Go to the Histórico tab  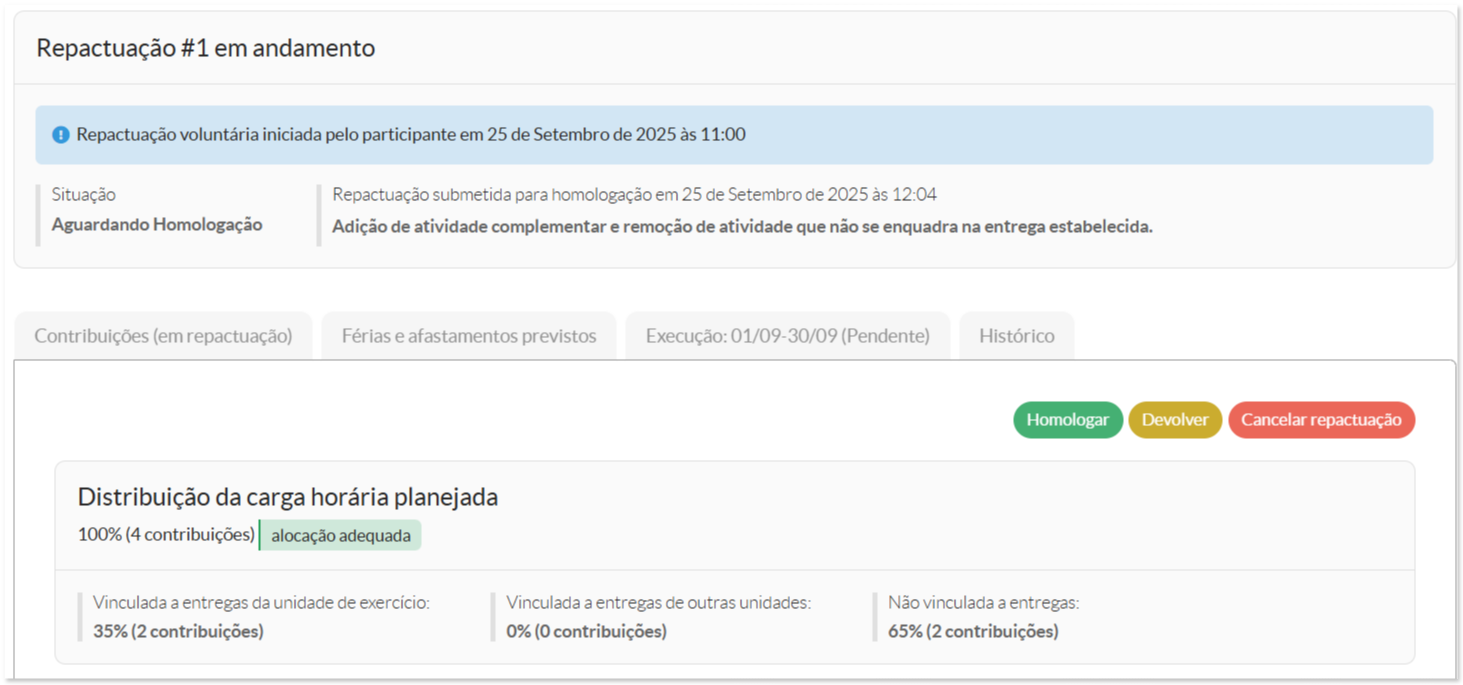(1016, 336)
